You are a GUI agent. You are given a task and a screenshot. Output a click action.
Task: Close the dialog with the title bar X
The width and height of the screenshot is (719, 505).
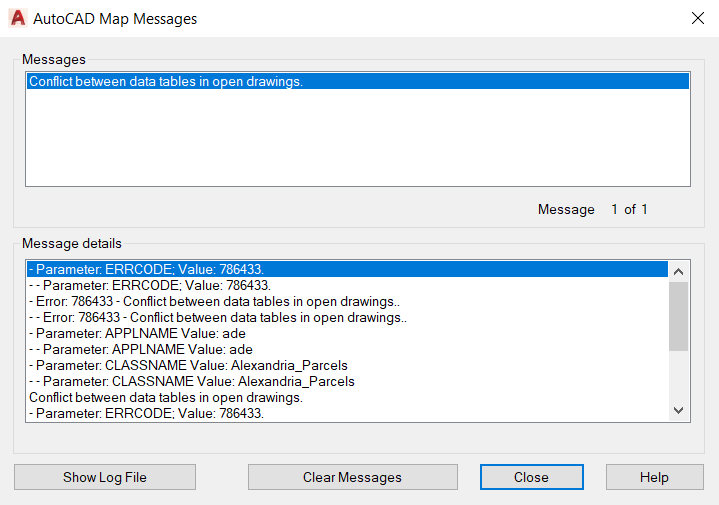pyautogui.click(x=697, y=18)
